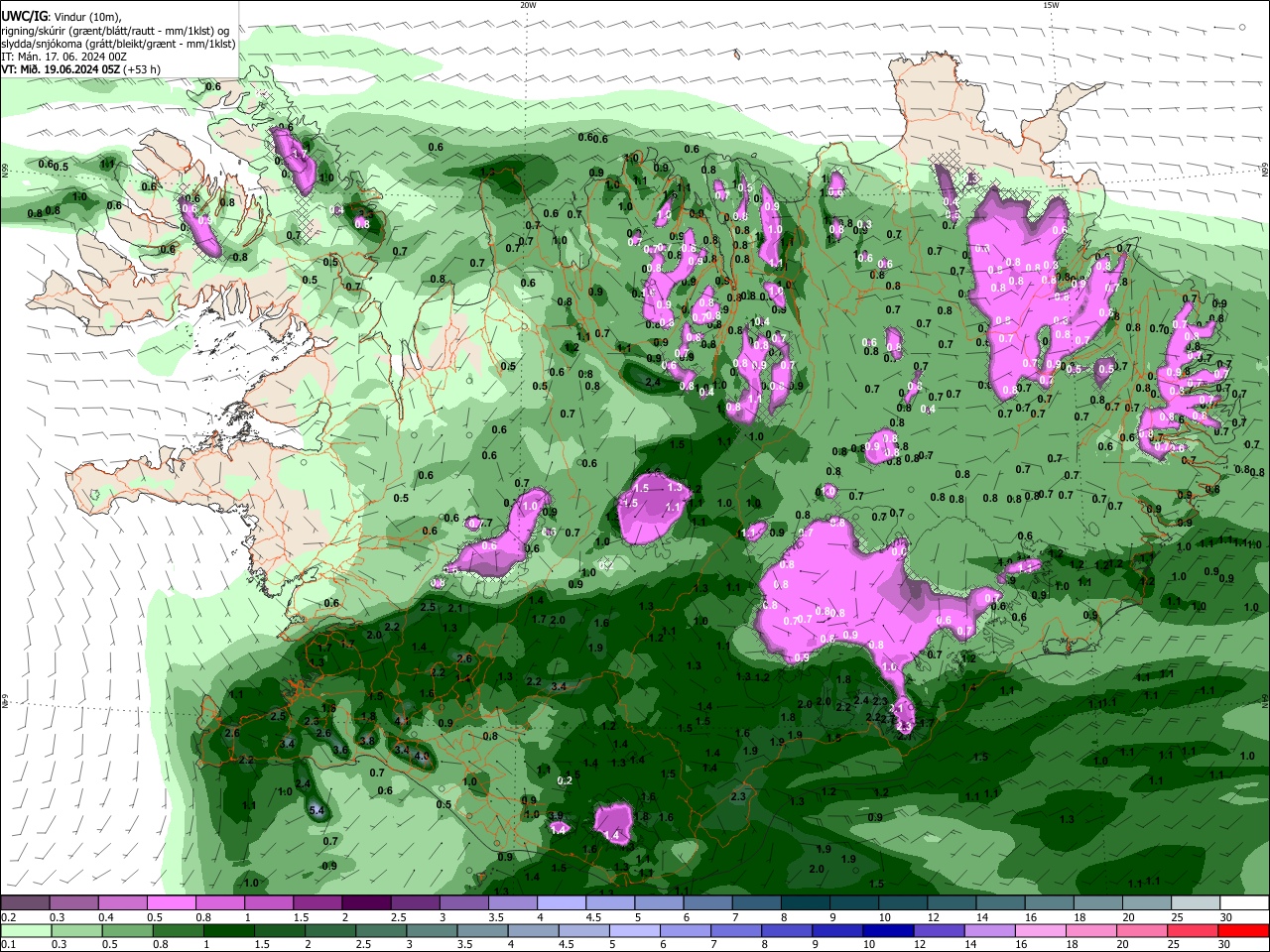The image size is (1270, 952).
Task: Pick the grey-blue 4 swatch in lower legend
Action: click(534, 931)
